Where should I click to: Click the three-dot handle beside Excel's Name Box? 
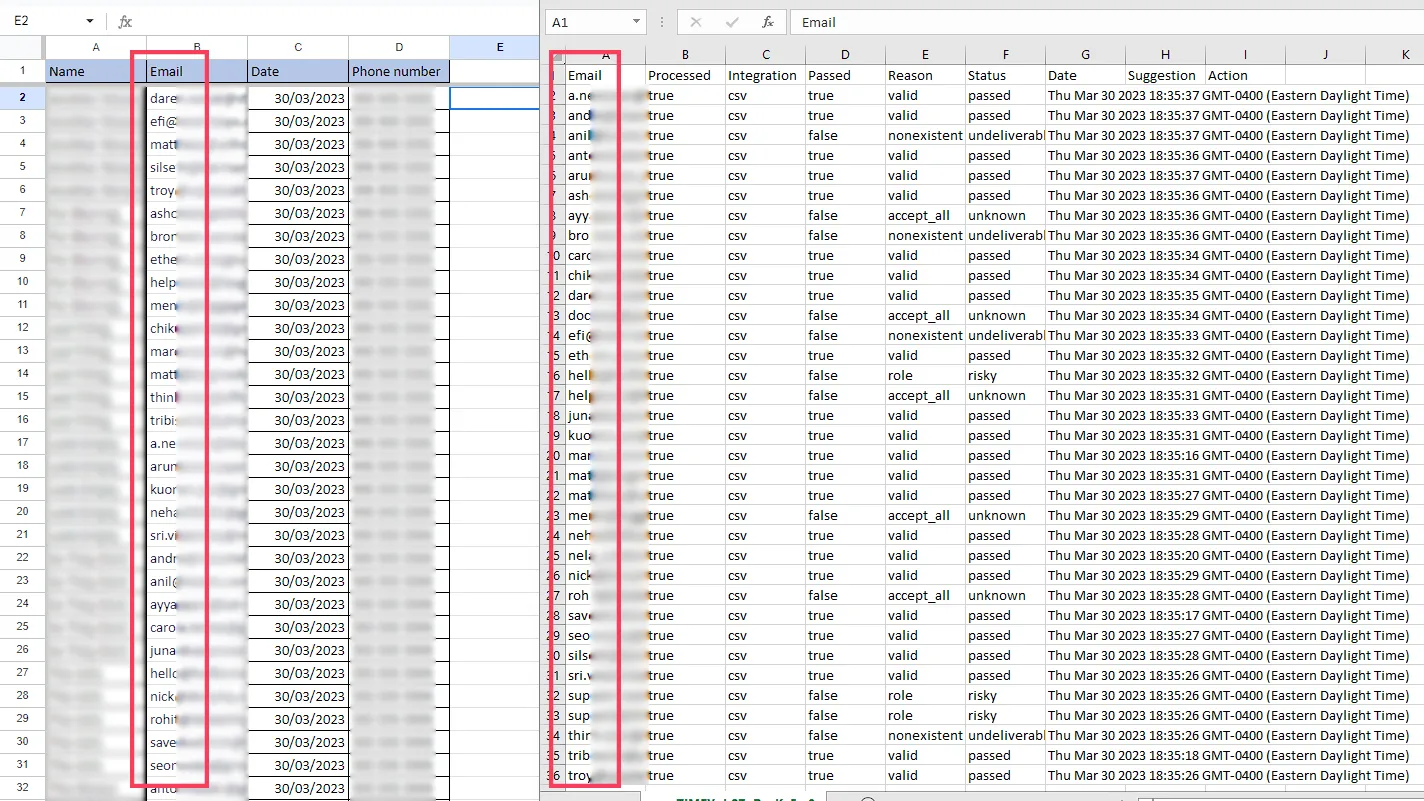pos(660,22)
